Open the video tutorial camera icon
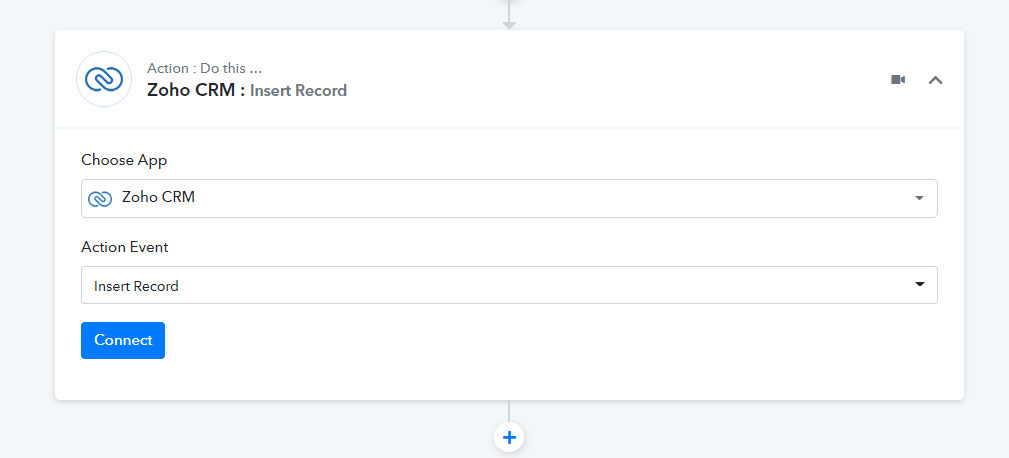 898,80
